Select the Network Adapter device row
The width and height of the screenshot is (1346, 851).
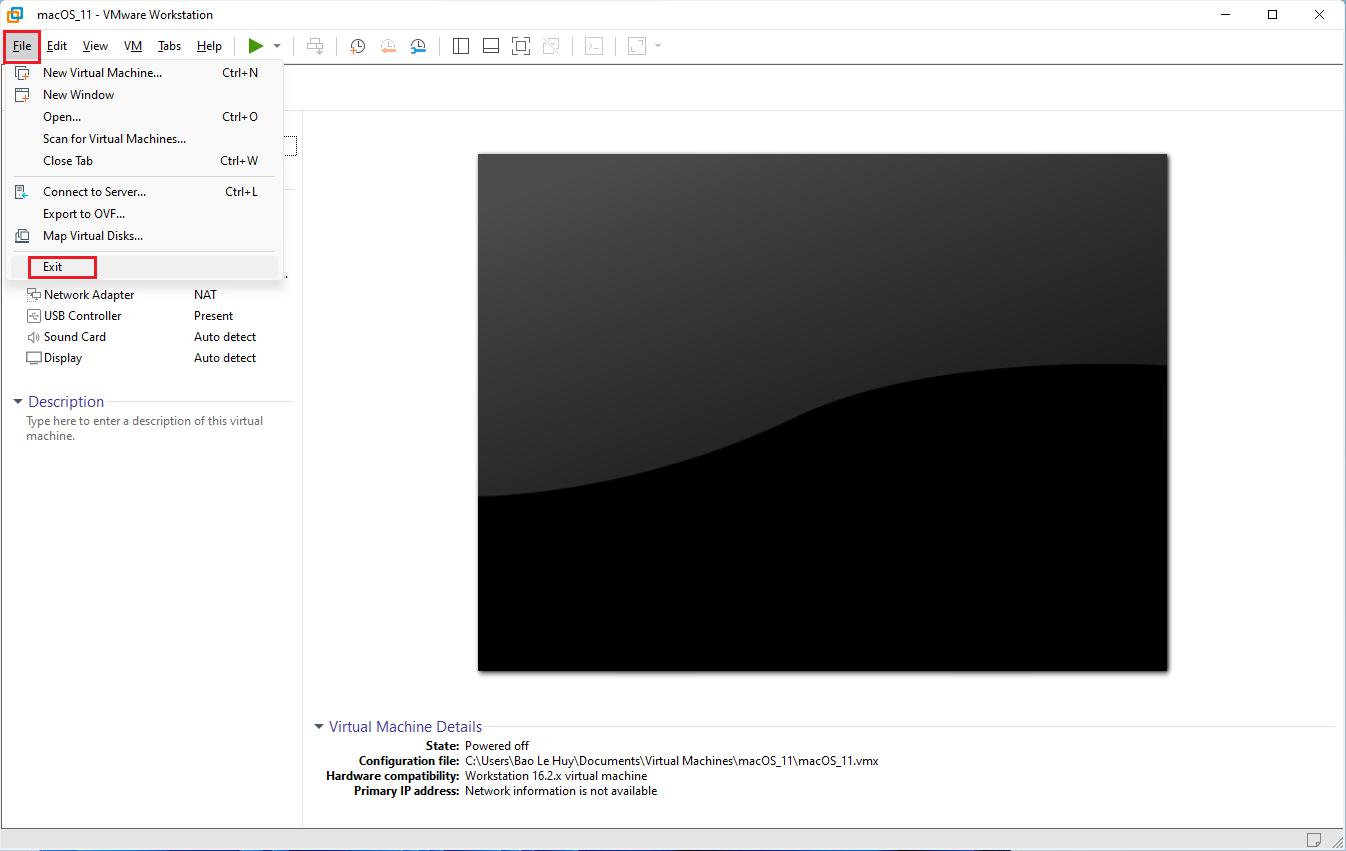(158, 295)
